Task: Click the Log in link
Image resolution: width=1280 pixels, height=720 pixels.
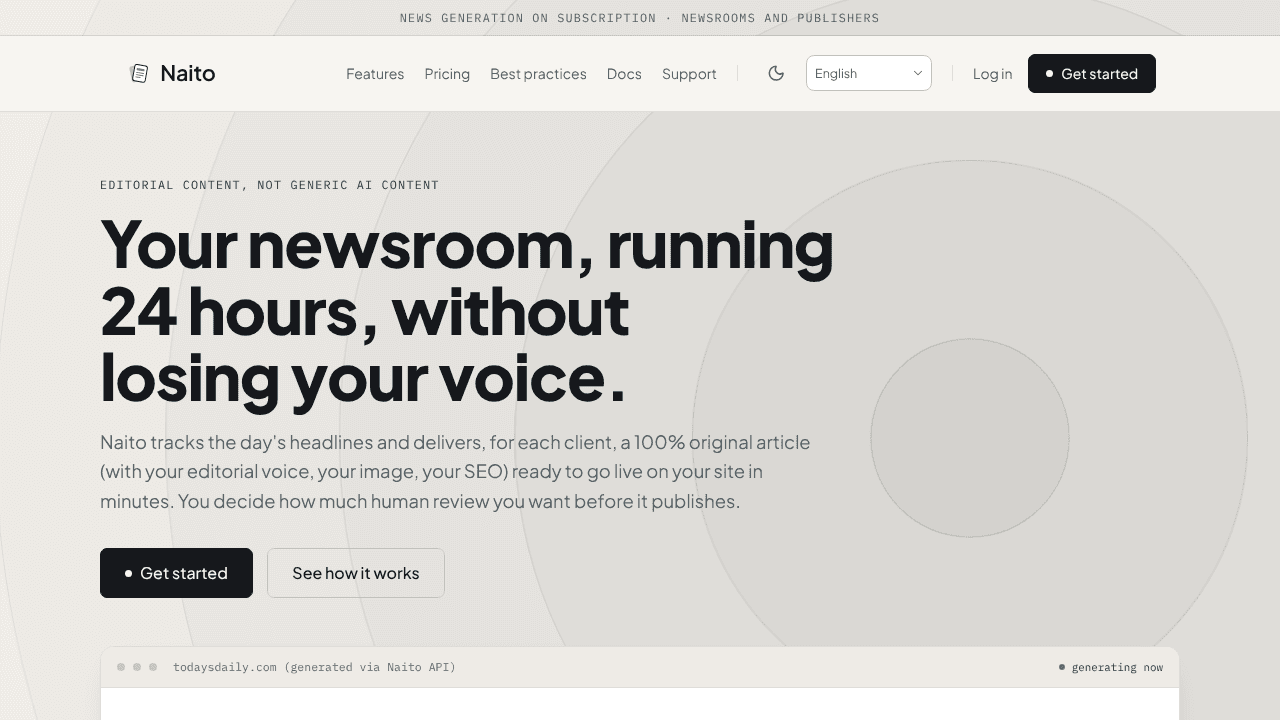Action: (x=992, y=74)
